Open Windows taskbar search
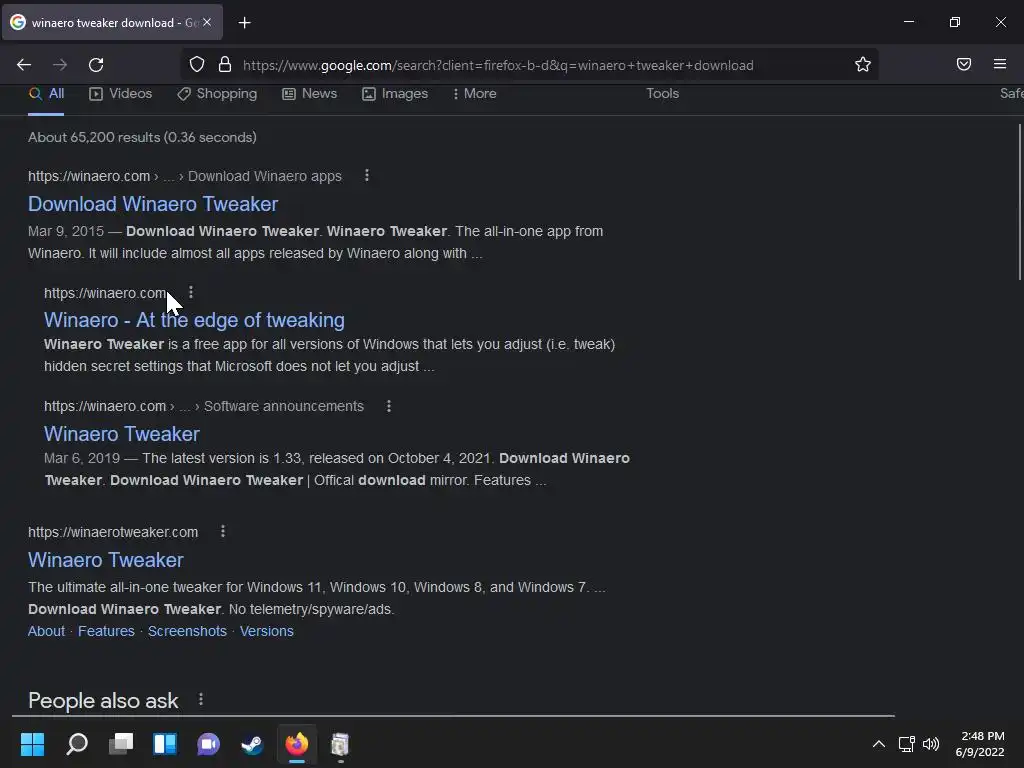Viewport: 1024px width, 768px height. pos(77,744)
